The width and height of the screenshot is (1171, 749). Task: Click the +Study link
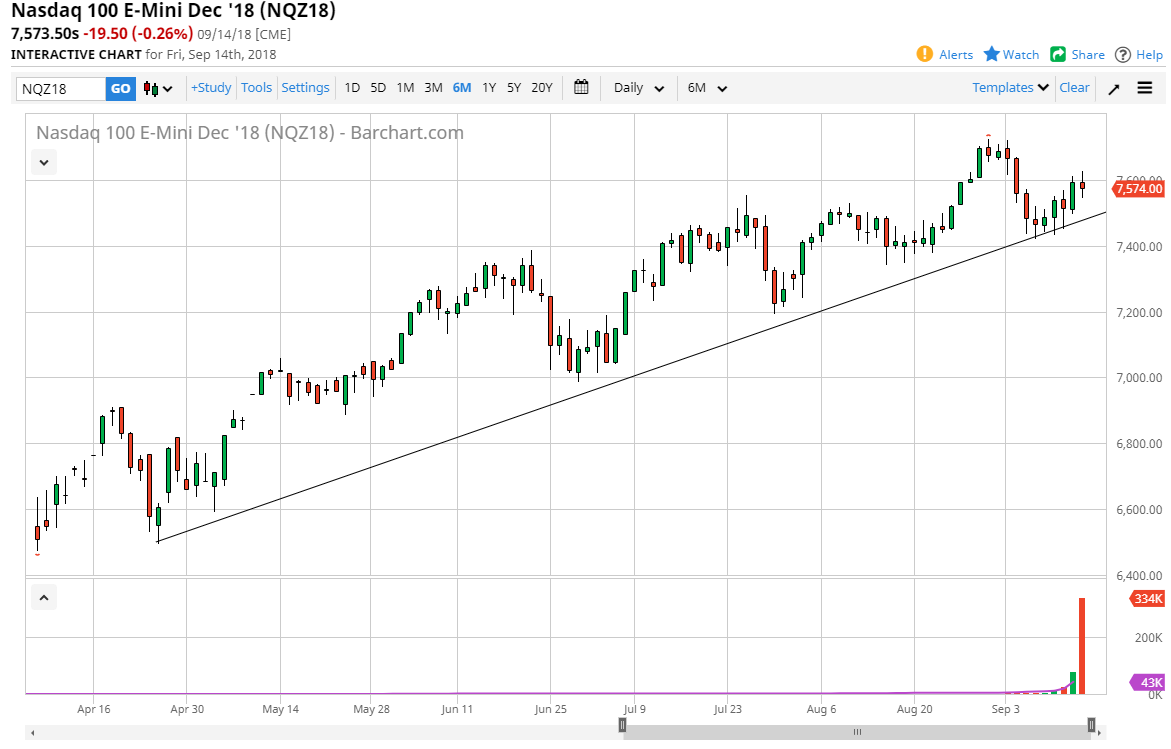[210, 88]
